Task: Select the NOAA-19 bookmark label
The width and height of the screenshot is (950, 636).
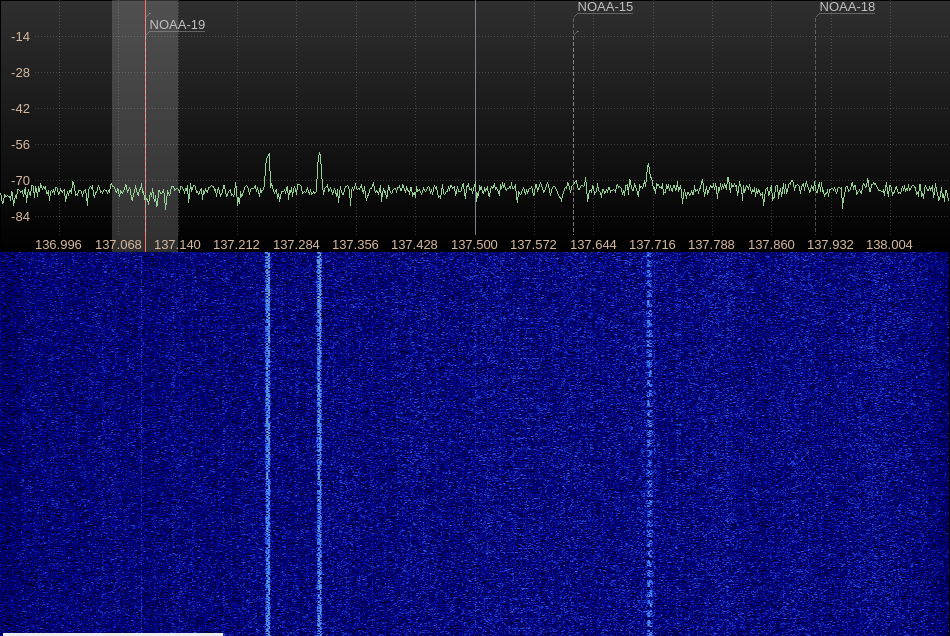Action: click(x=177, y=25)
